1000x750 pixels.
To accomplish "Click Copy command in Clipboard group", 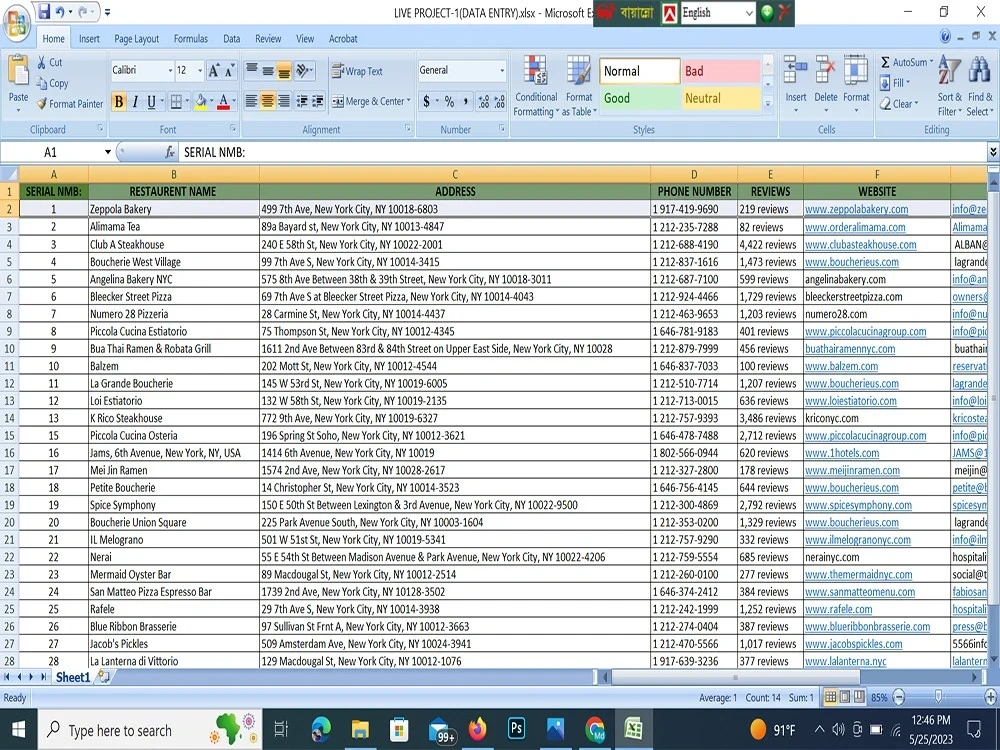I will (52, 83).
